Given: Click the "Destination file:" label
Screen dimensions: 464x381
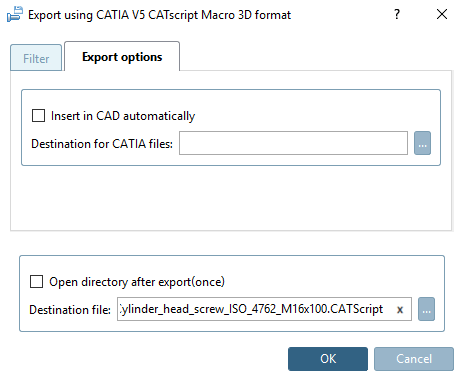Looking at the screenshot, I should point(70,310).
